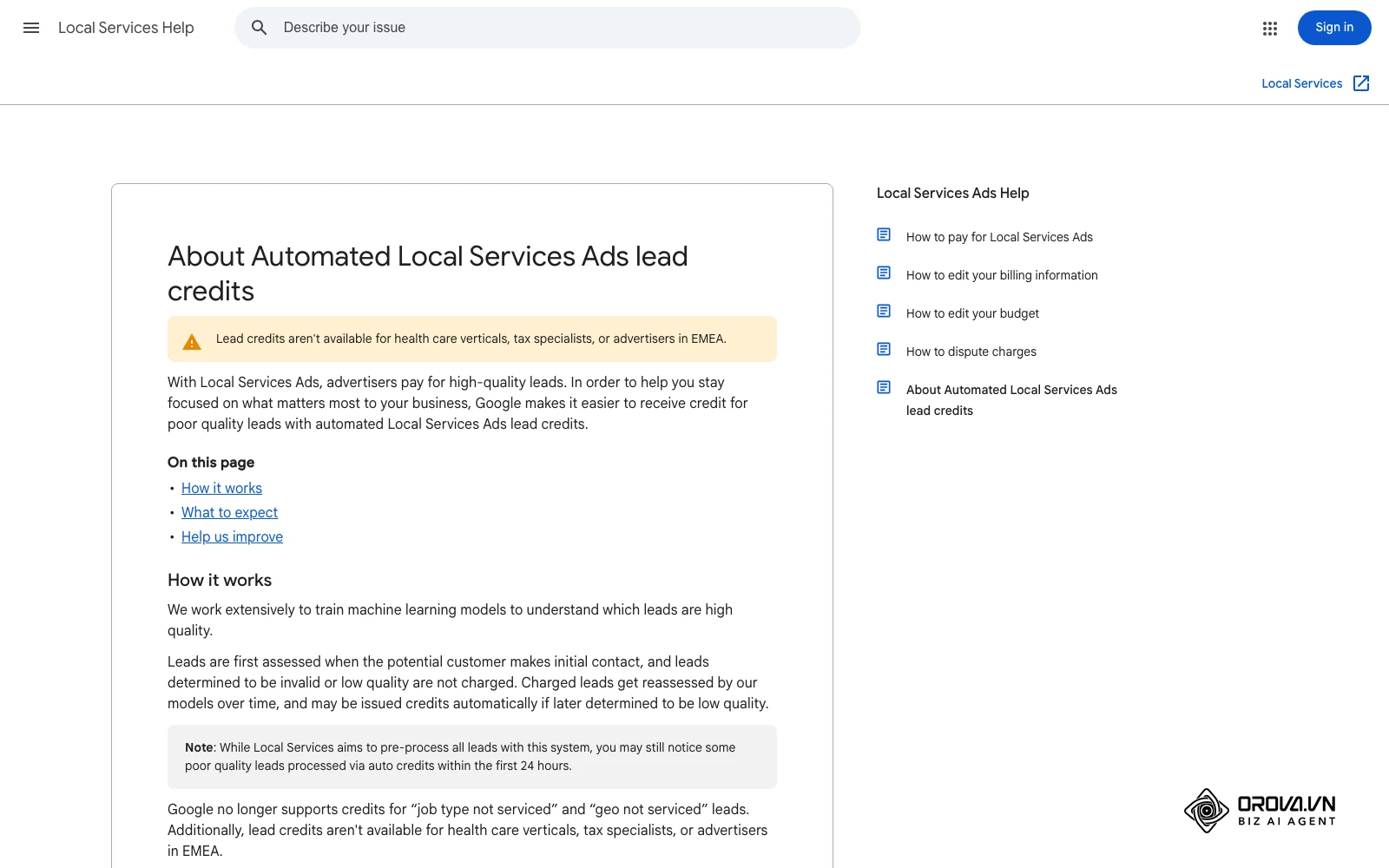Viewport: 1389px width, 868px height.
Task: Click the Note about auto credits box
Action: 472,757
